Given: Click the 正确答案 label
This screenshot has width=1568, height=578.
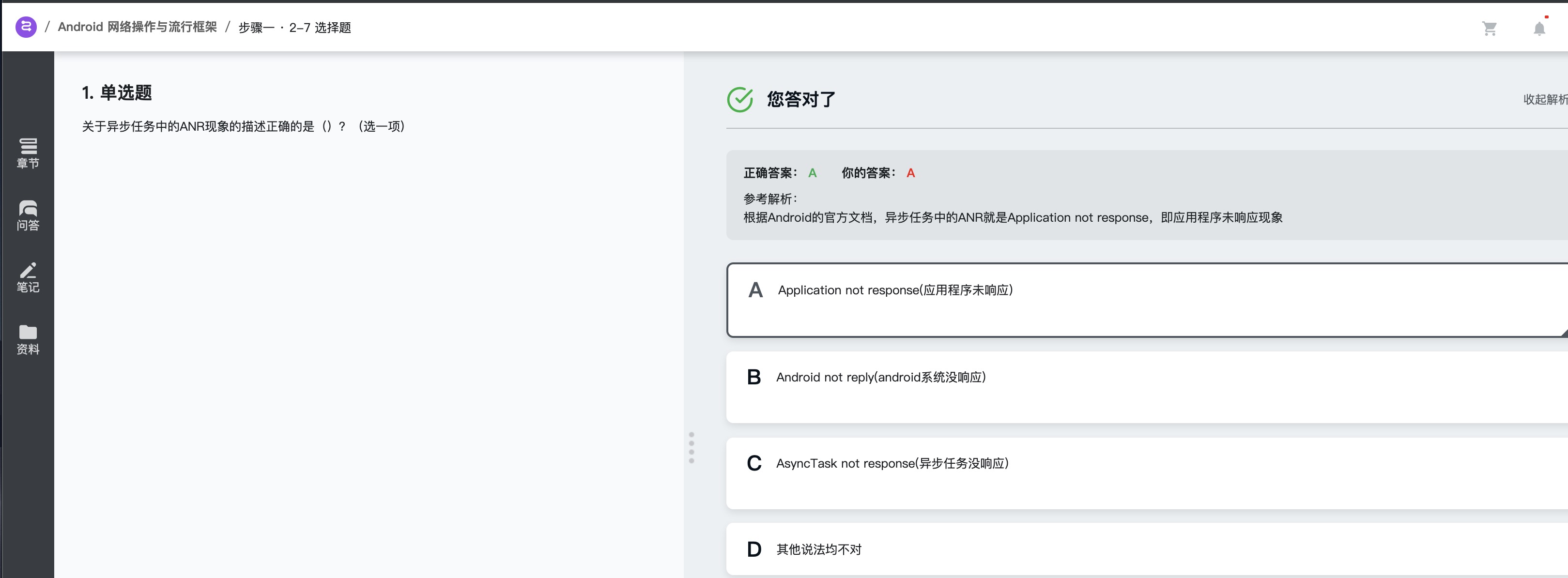Looking at the screenshot, I should (770, 173).
